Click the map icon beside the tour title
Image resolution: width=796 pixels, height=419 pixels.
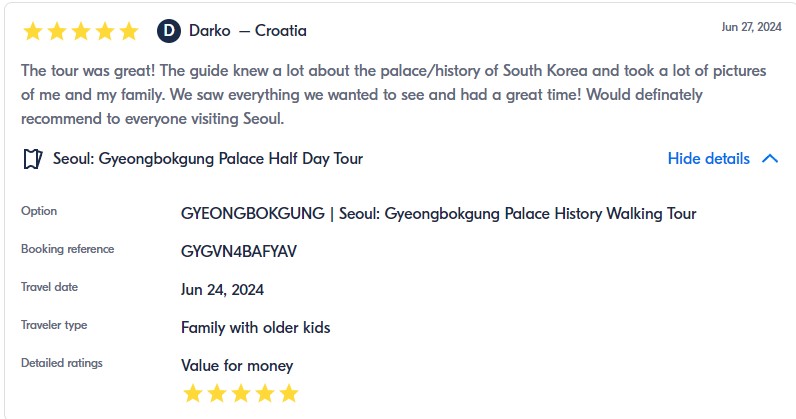[33, 158]
